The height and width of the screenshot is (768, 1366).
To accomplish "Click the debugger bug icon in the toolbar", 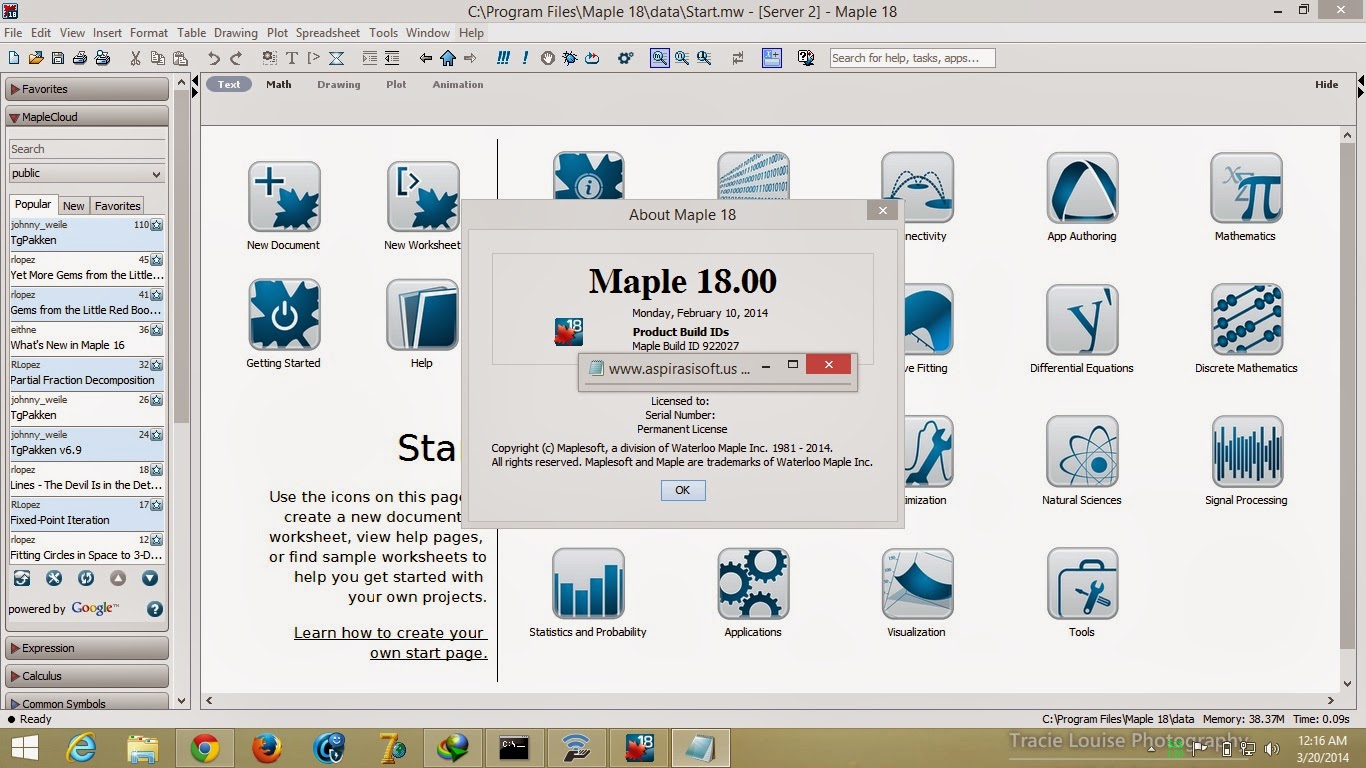I will pos(570,58).
